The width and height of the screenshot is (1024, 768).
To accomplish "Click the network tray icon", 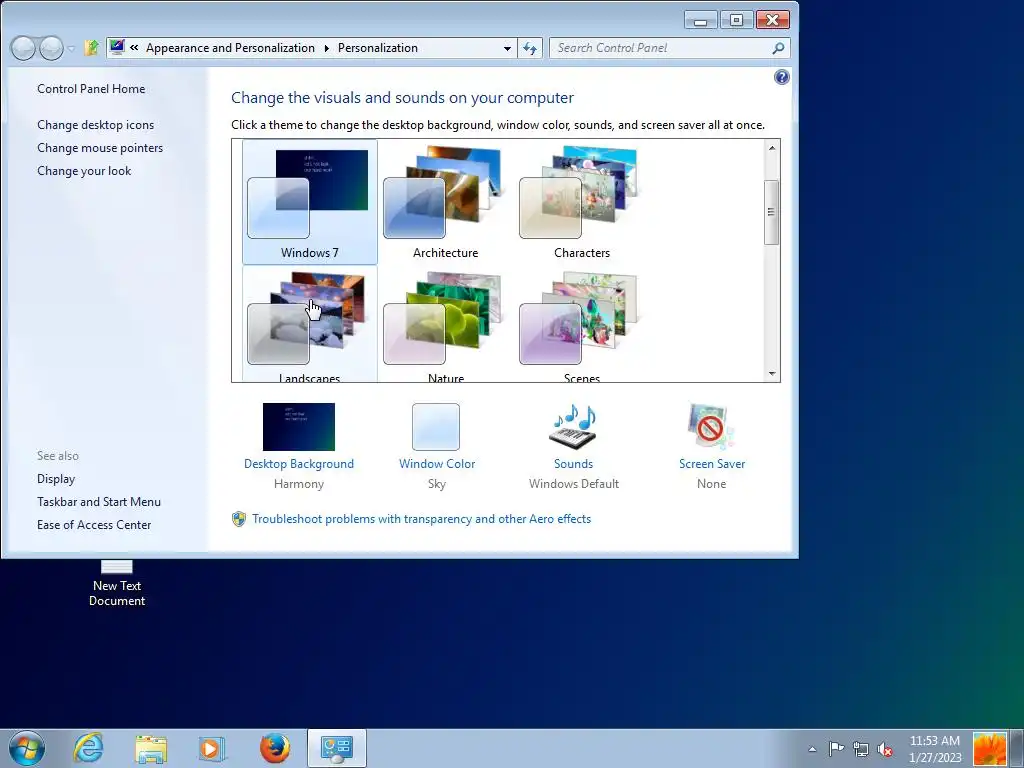I will pyautogui.click(x=861, y=749).
